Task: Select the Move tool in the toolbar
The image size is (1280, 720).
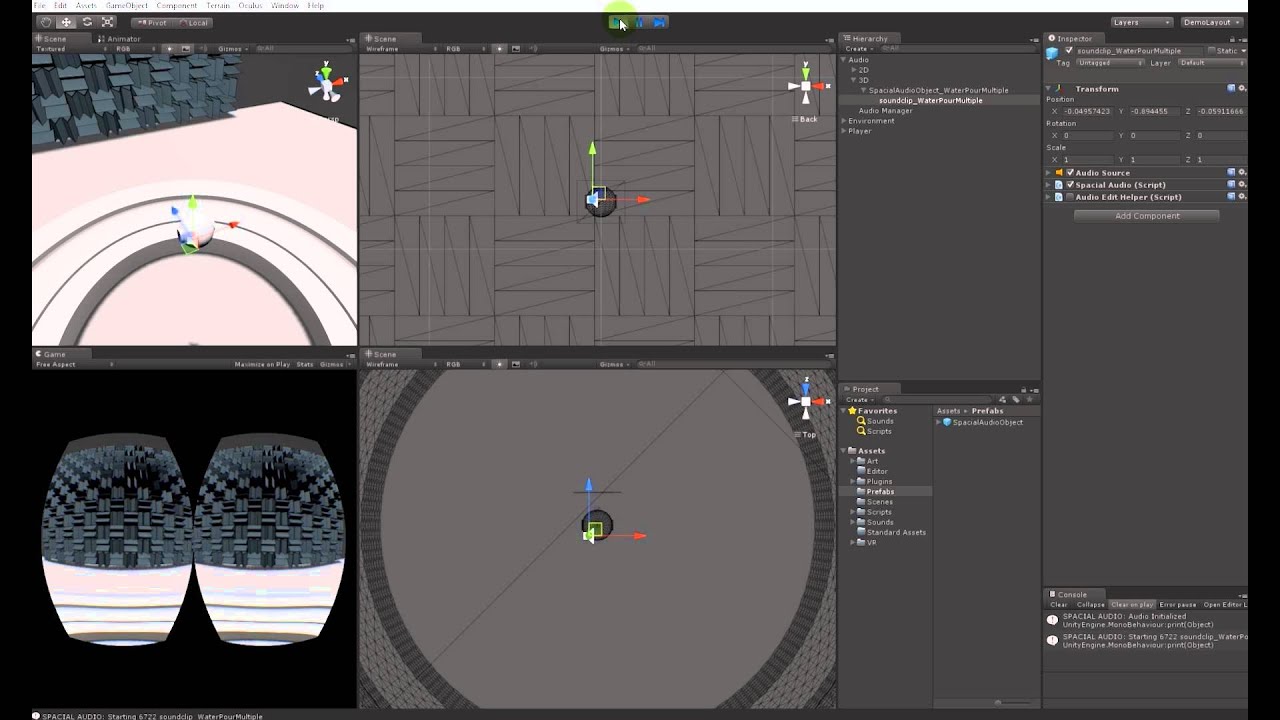Action: point(66,22)
